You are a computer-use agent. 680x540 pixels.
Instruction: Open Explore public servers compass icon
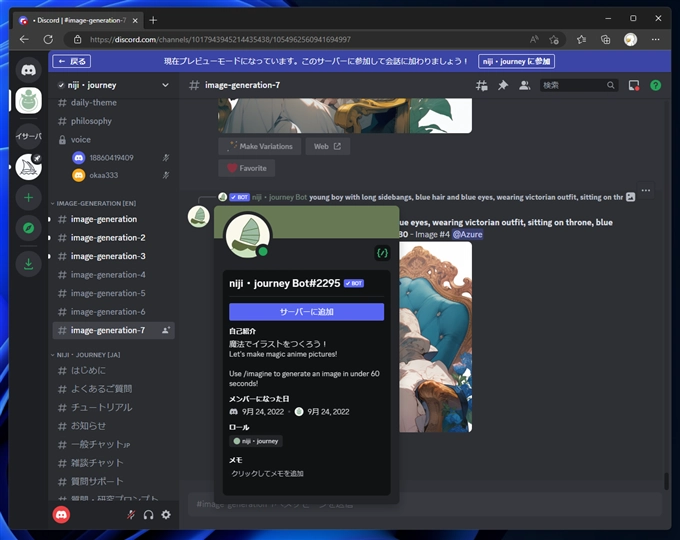click(29, 228)
